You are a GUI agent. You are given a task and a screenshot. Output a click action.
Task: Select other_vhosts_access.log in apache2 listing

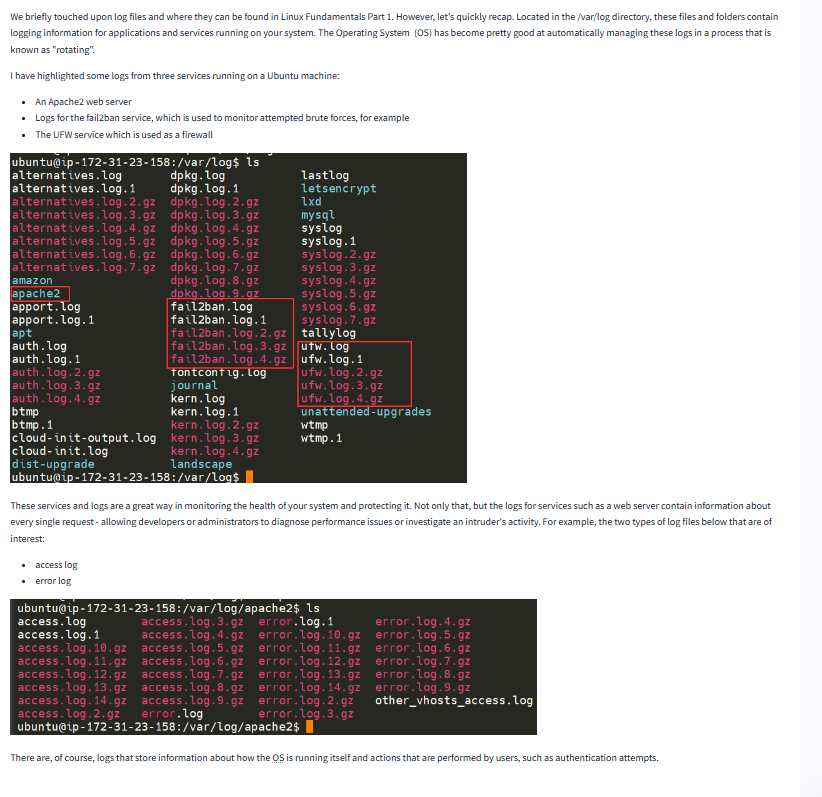[x=454, y=700]
